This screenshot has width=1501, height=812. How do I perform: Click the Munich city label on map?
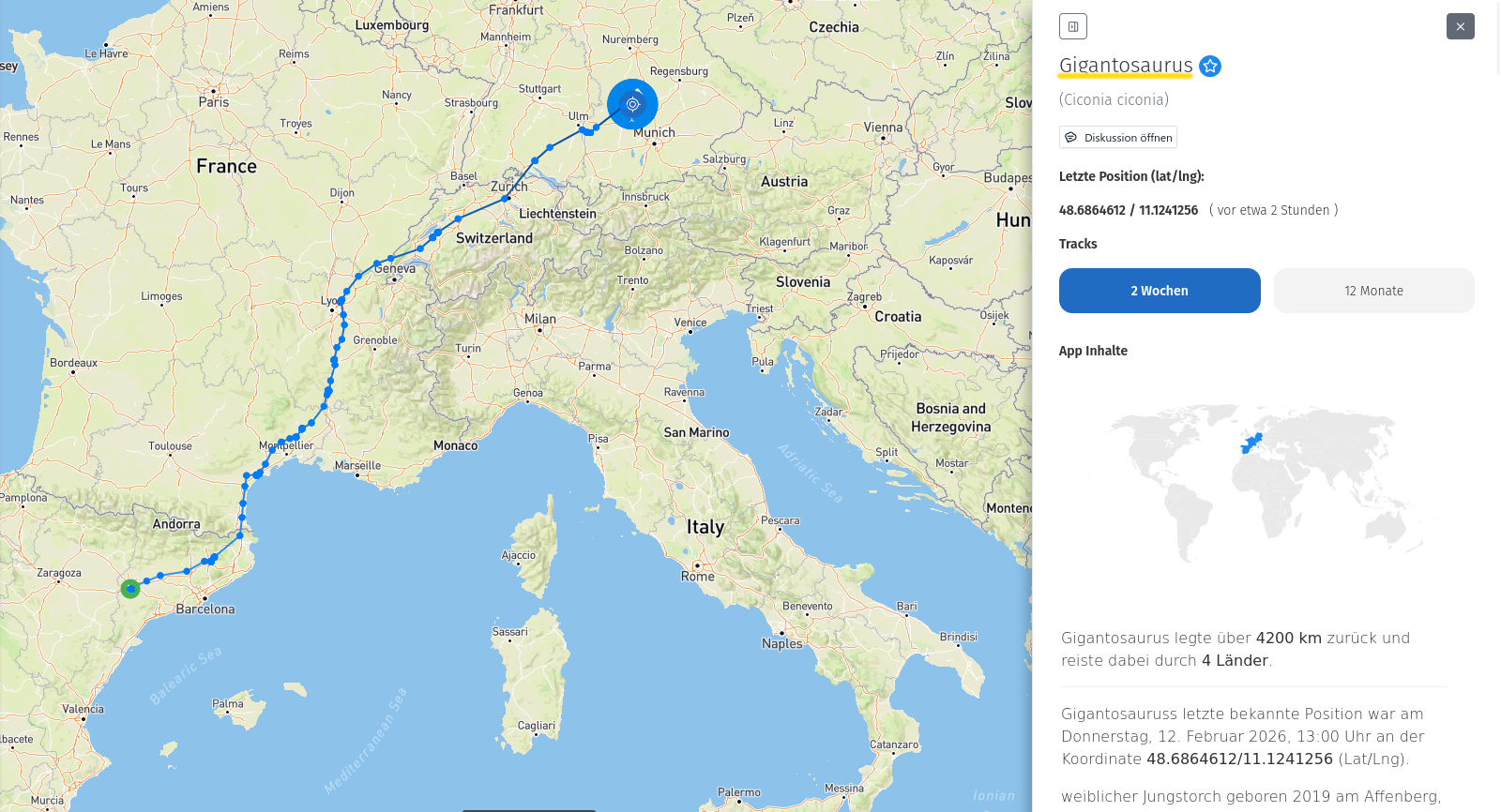coord(654,133)
